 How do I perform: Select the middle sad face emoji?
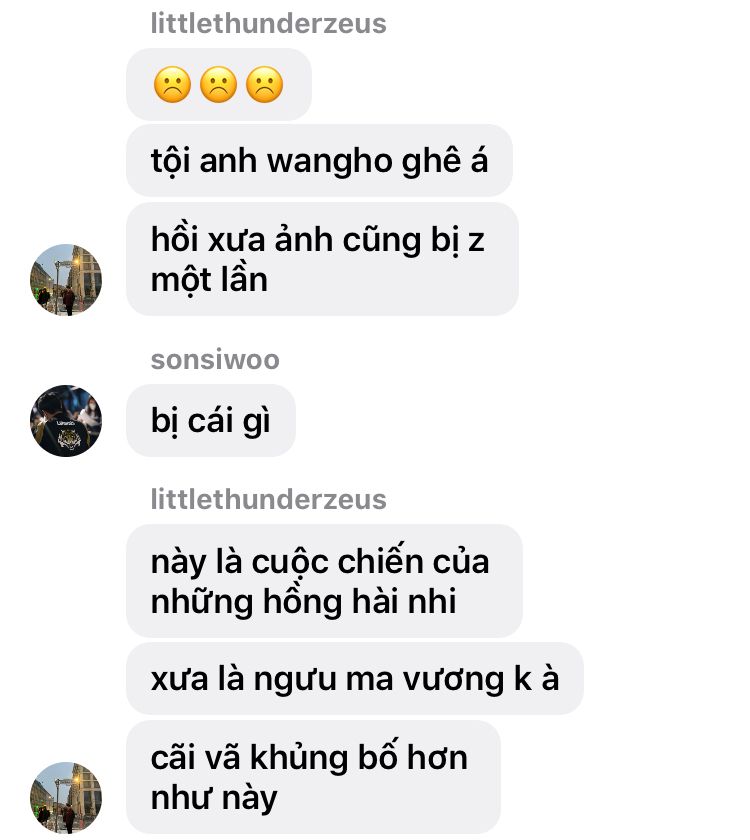pos(219,85)
